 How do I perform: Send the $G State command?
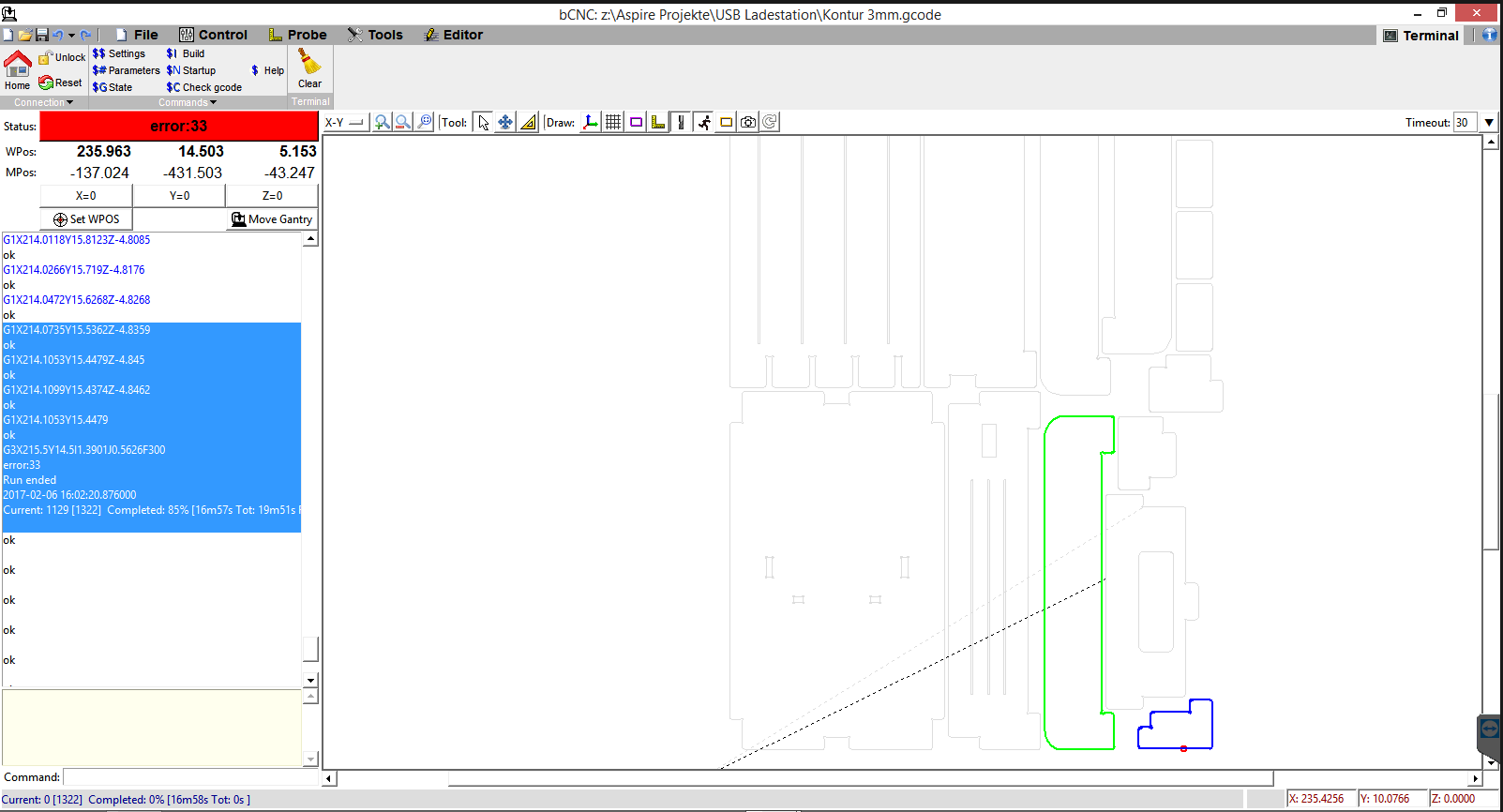click(113, 87)
